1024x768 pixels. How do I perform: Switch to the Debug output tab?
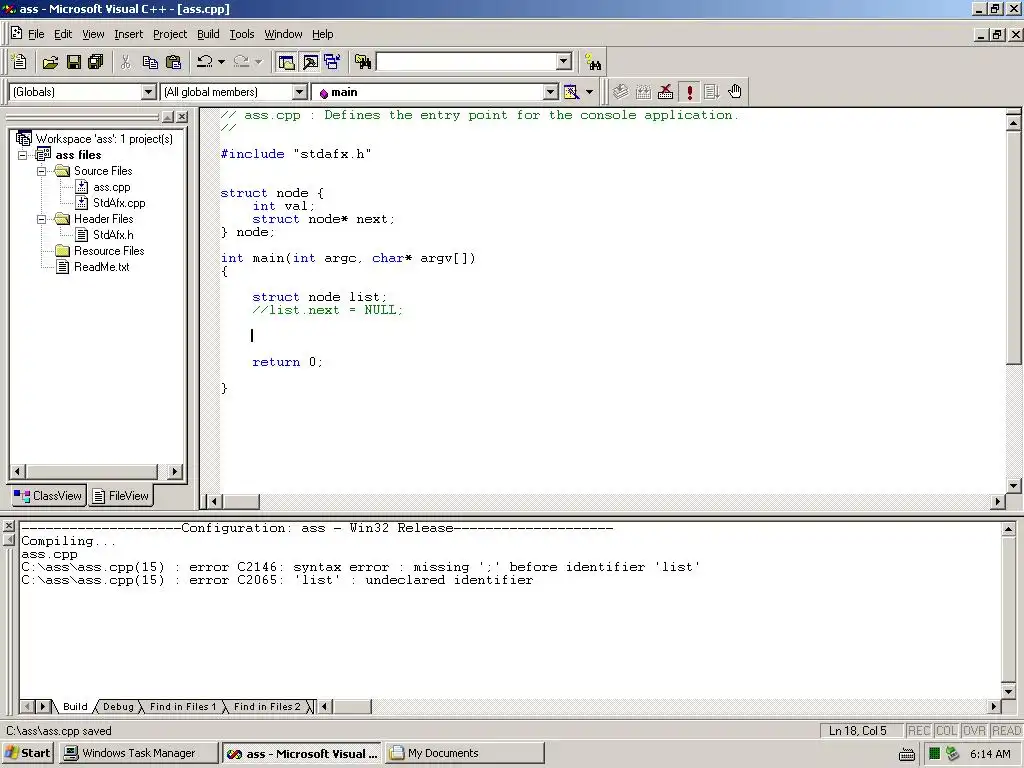pyautogui.click(x=118, y=707)
